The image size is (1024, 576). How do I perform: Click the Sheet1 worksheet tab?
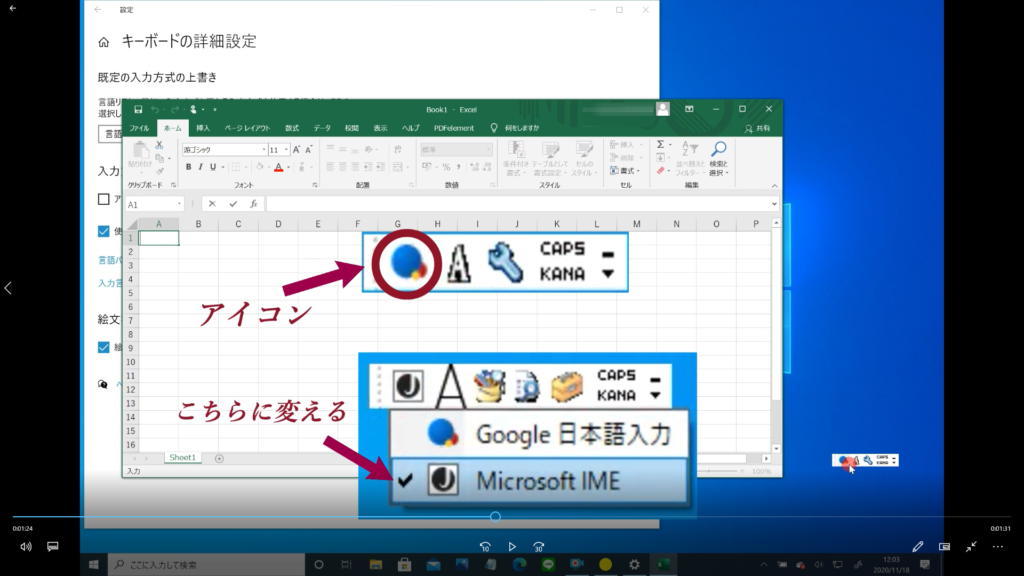pos(182,457)
